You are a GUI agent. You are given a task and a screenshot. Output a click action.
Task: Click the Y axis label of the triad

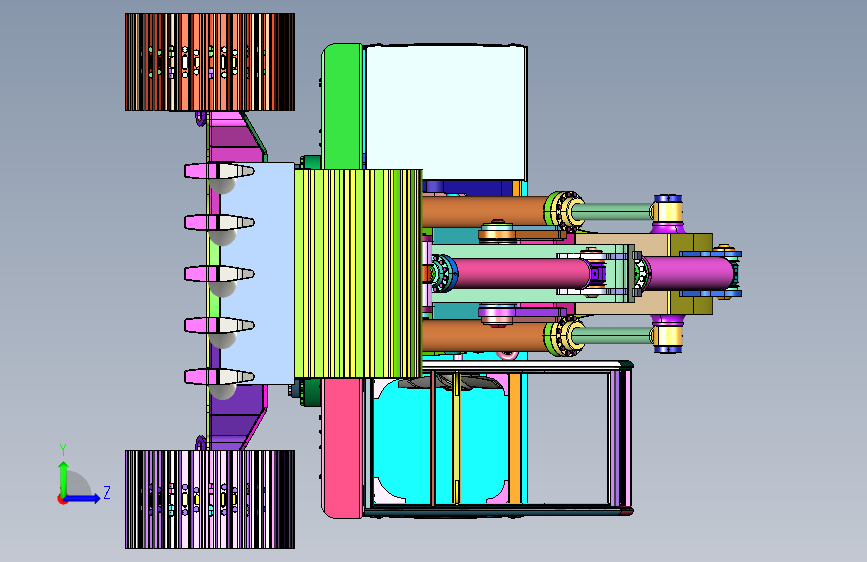(63, 449)
